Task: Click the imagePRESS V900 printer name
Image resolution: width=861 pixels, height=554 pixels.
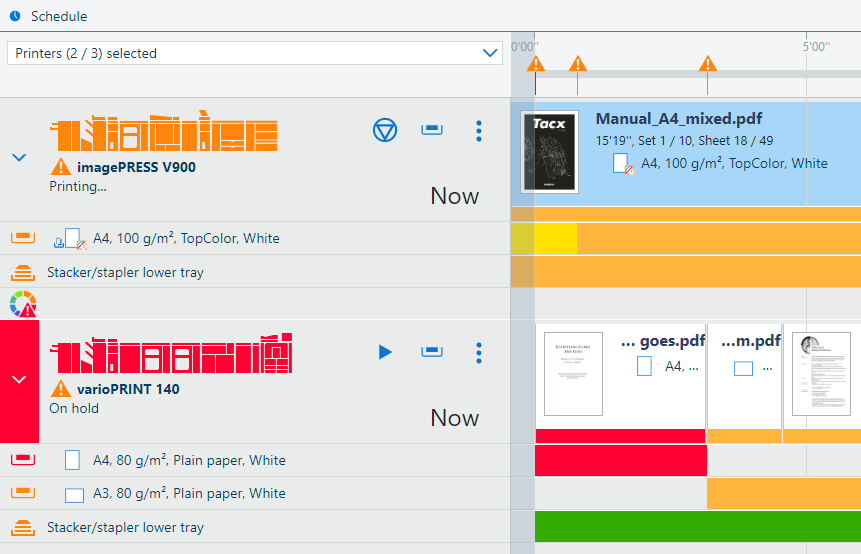Action: pos(136,167)
